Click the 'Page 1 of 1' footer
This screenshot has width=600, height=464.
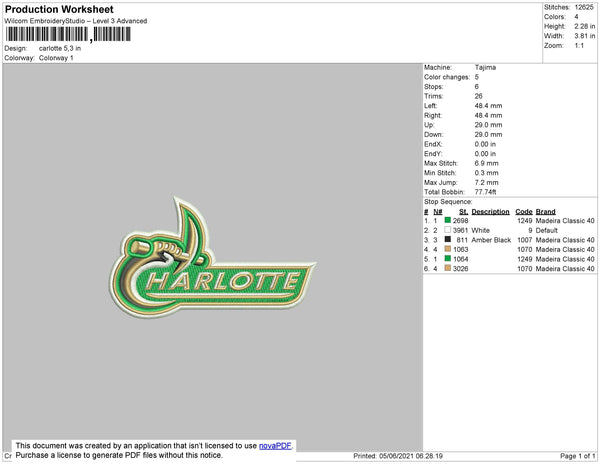[x=578, y=456]
